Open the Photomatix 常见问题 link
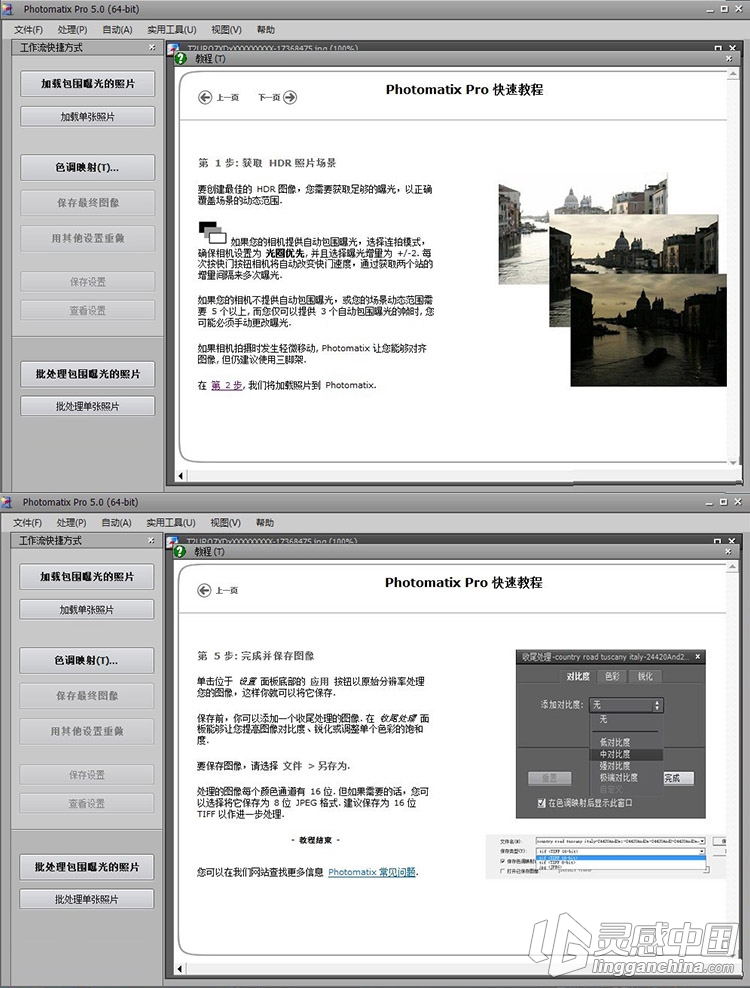This screenshot has width=750, height=988. 372,872
